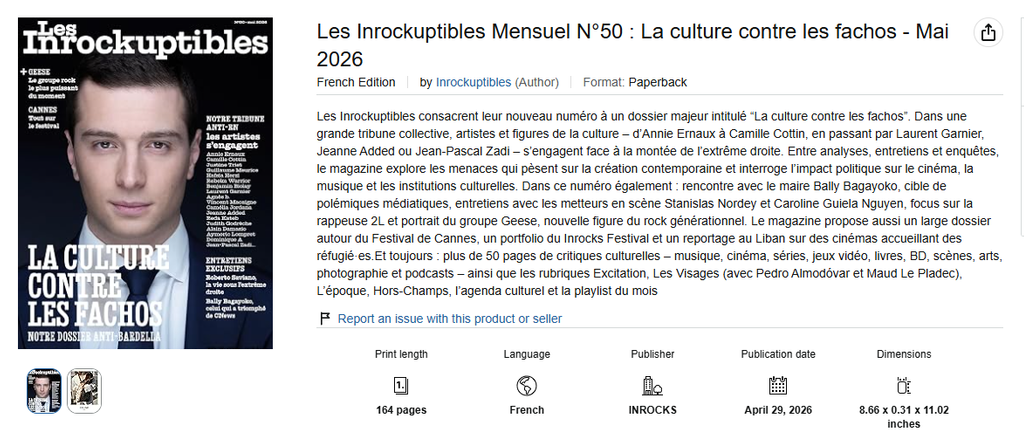Click the INROCKS publisher name
The width and height of the screenshot is (1024, 439).
click(652, 410)
